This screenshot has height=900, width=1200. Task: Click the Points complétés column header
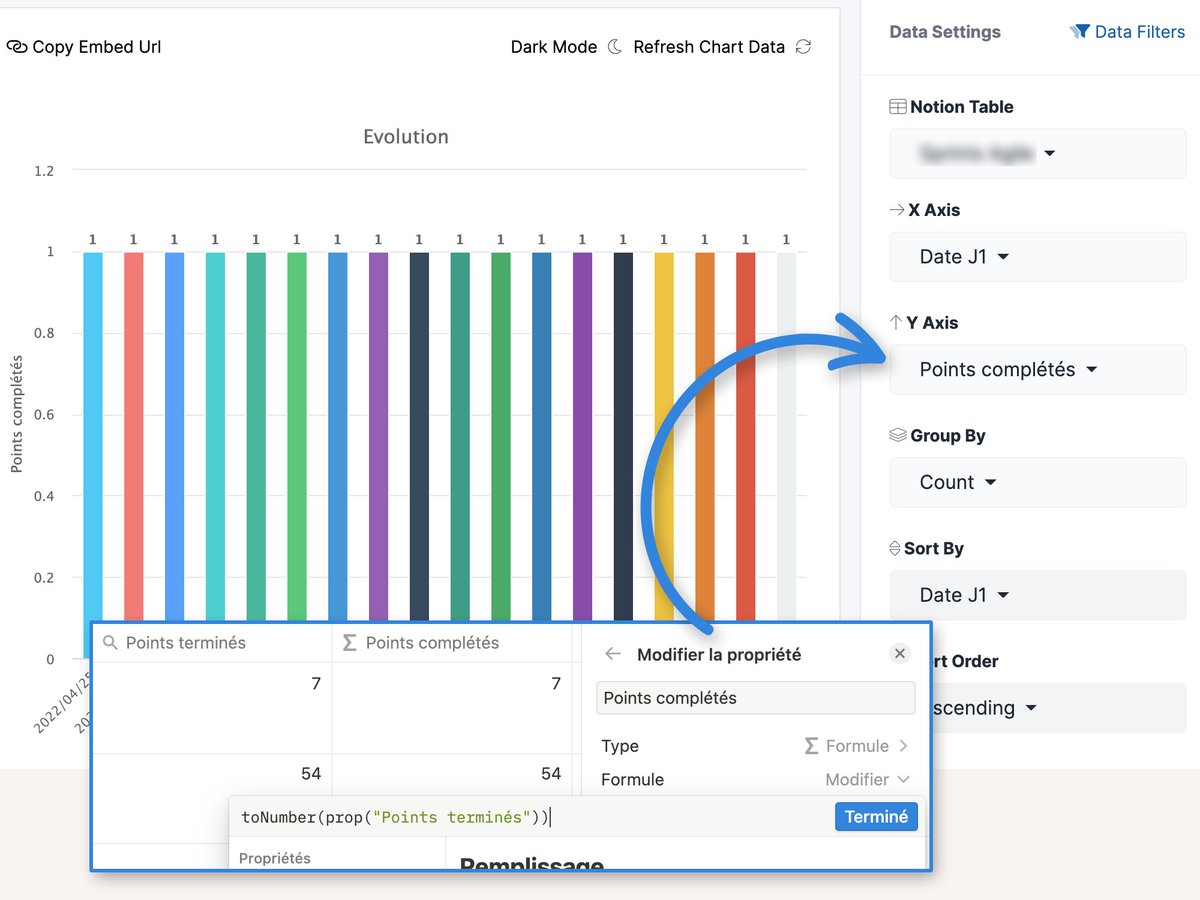pos(451,643)
